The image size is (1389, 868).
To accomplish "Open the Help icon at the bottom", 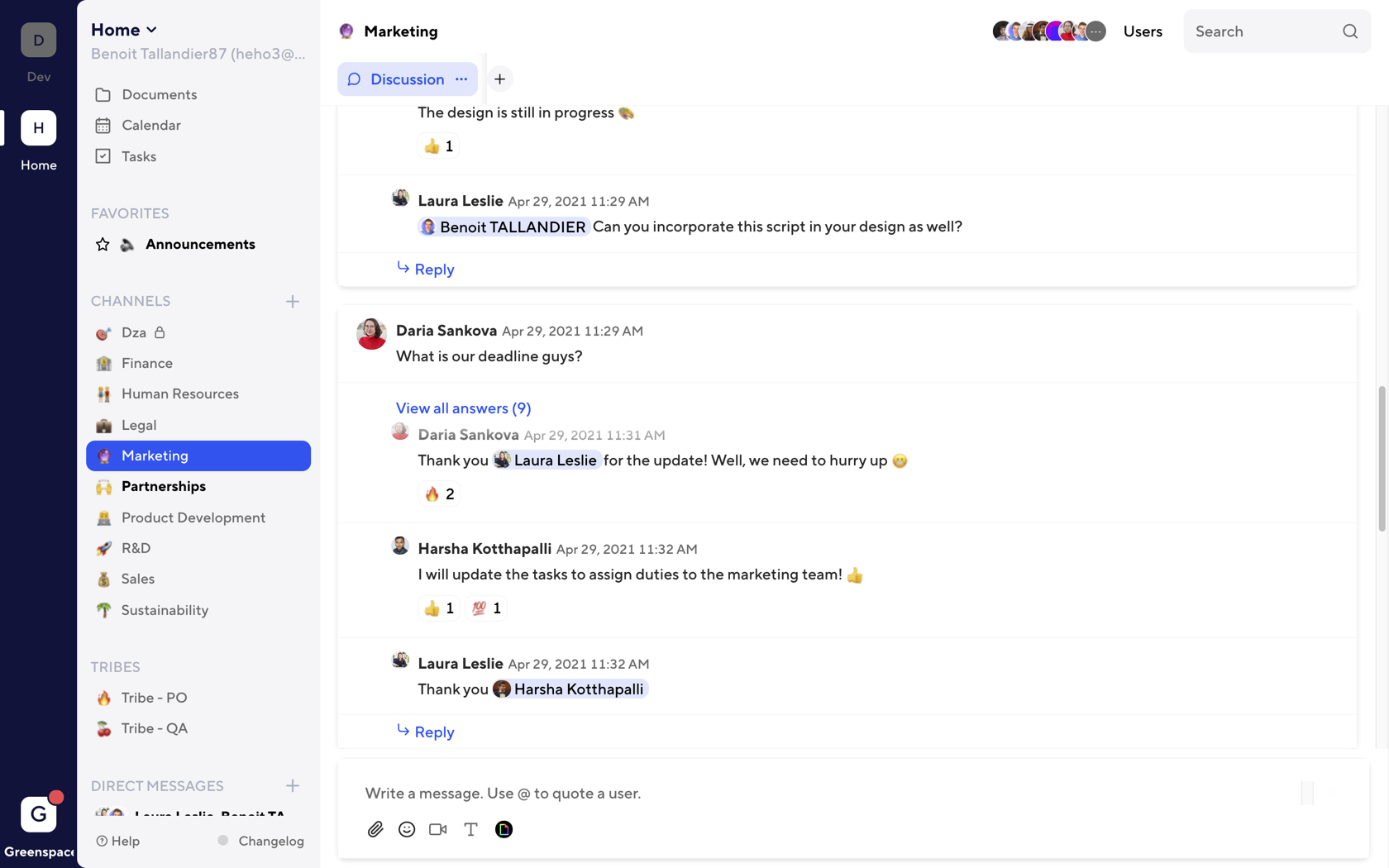I will [101, 841].
